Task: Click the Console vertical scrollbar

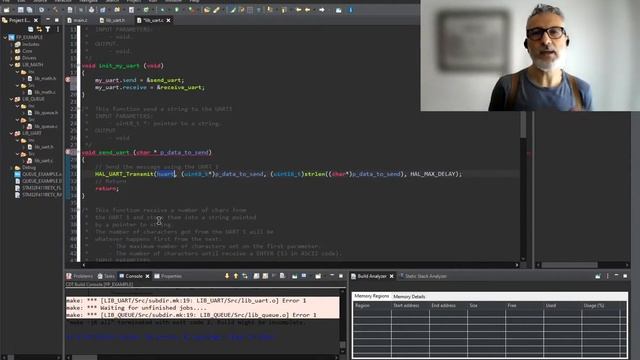Action: point(342,322)
